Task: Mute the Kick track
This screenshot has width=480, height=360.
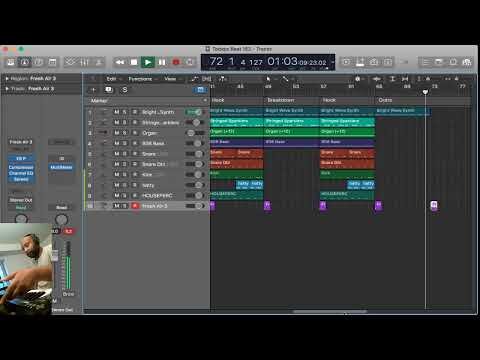Action: click(116, 175)
